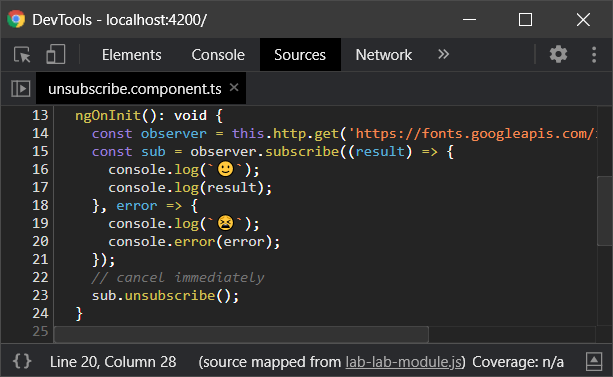613x377 pixels.
Task: Click 'Line 20, Column 28' status text
Action: (113, 362)
